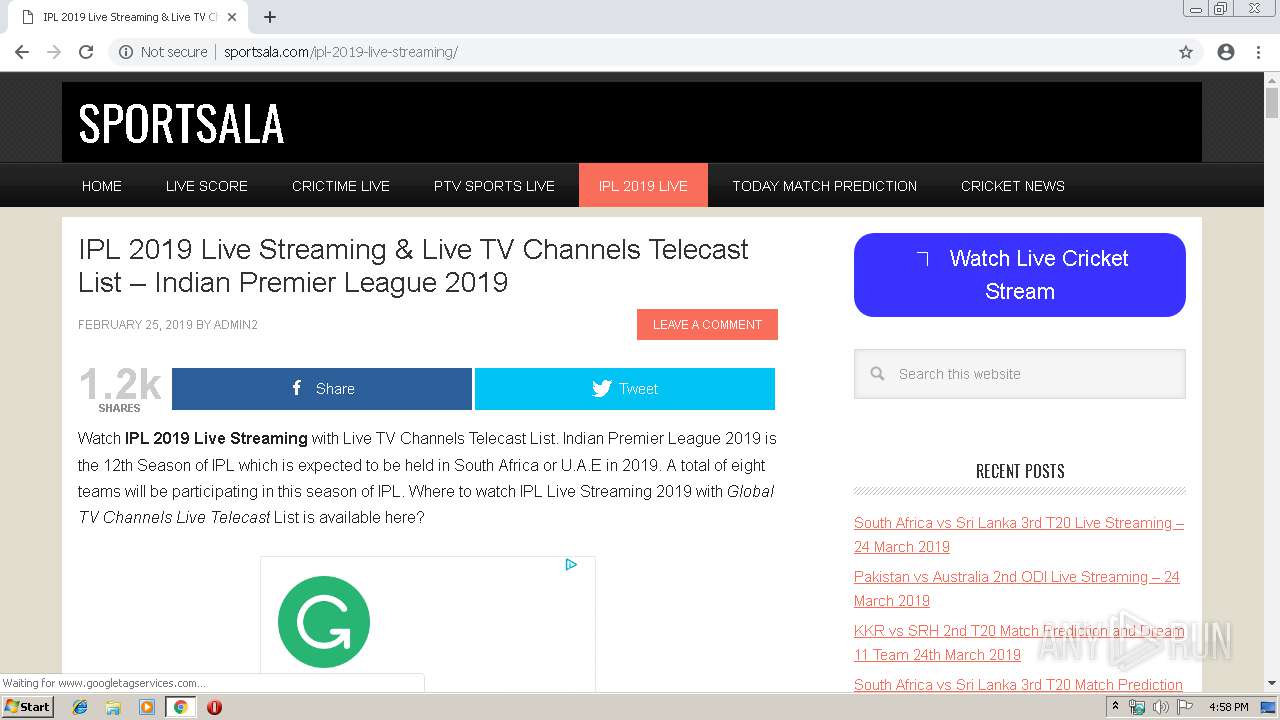Image resolution: width=1280 pixels, height=720 pixels.
Task: Open the CRICTIME LIVE menu item
Action: click(341, 186)
